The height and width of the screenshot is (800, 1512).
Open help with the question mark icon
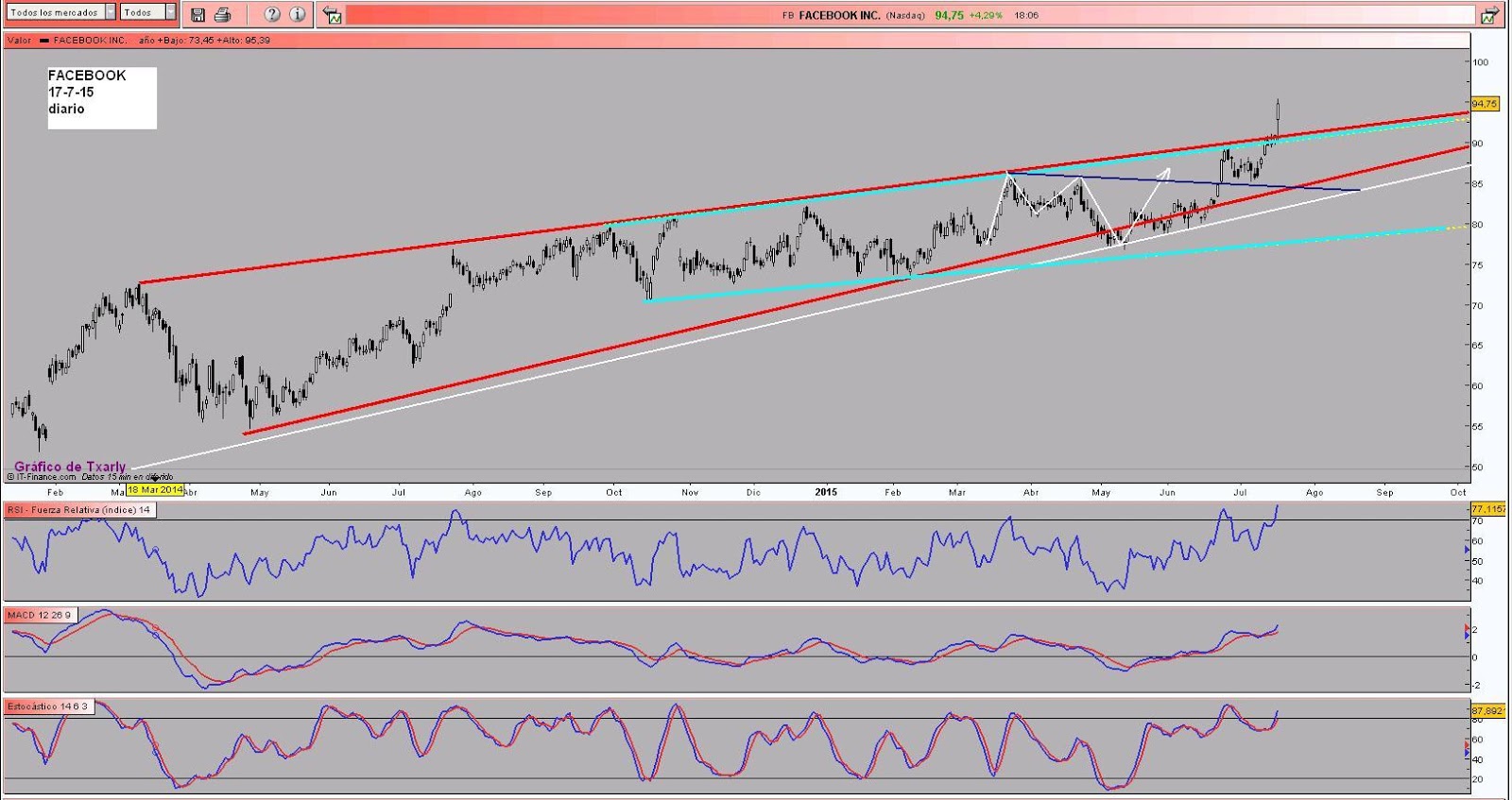272,14
